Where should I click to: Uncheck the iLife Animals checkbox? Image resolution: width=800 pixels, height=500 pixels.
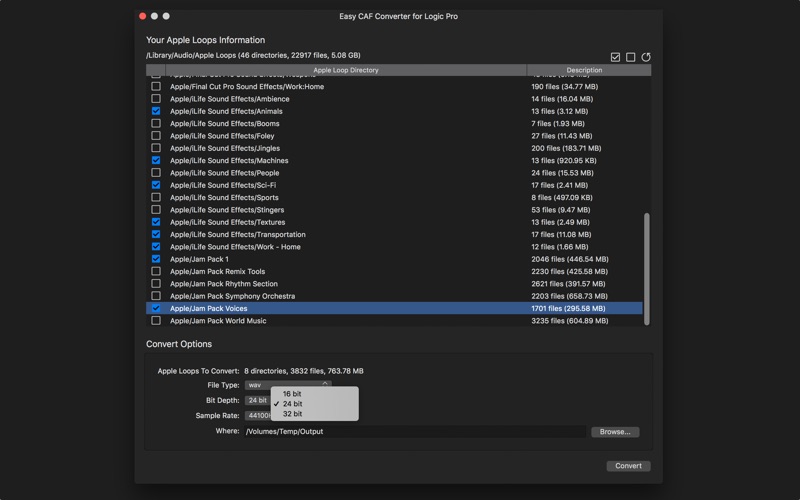coord(156,111)
